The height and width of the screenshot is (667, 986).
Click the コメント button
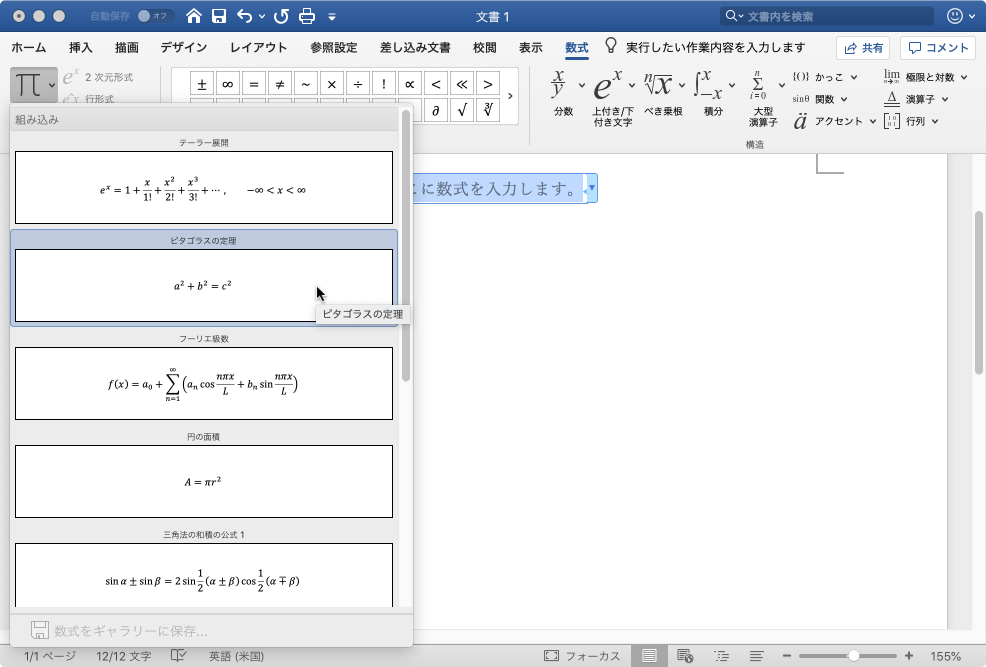point(938,48)
